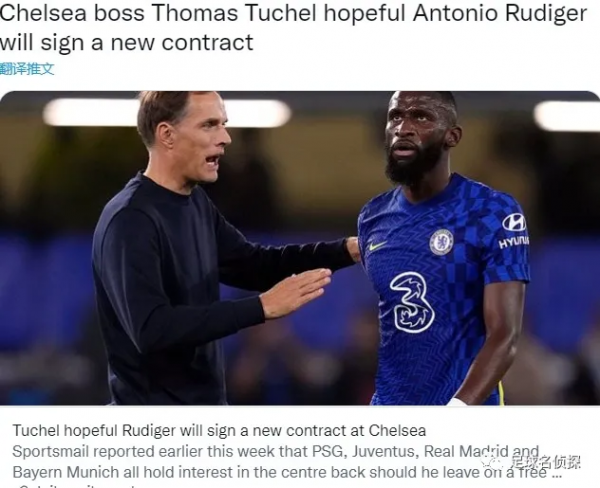Click the Three sponsor logo on the jersey
The width and height of the screenshot is (600, 488).
click(412, 302)
